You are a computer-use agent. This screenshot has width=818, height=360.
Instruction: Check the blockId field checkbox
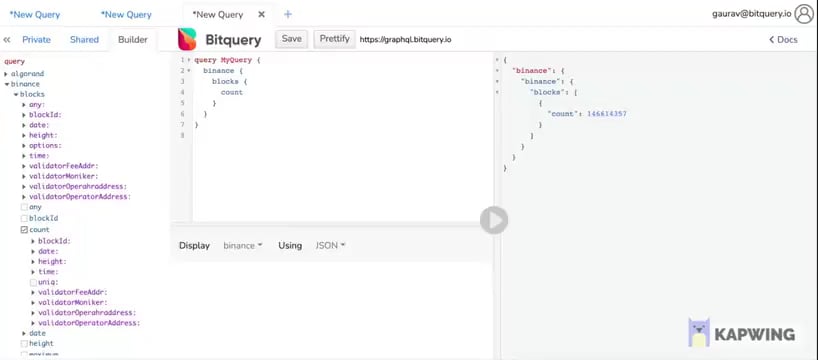point(24,218)
